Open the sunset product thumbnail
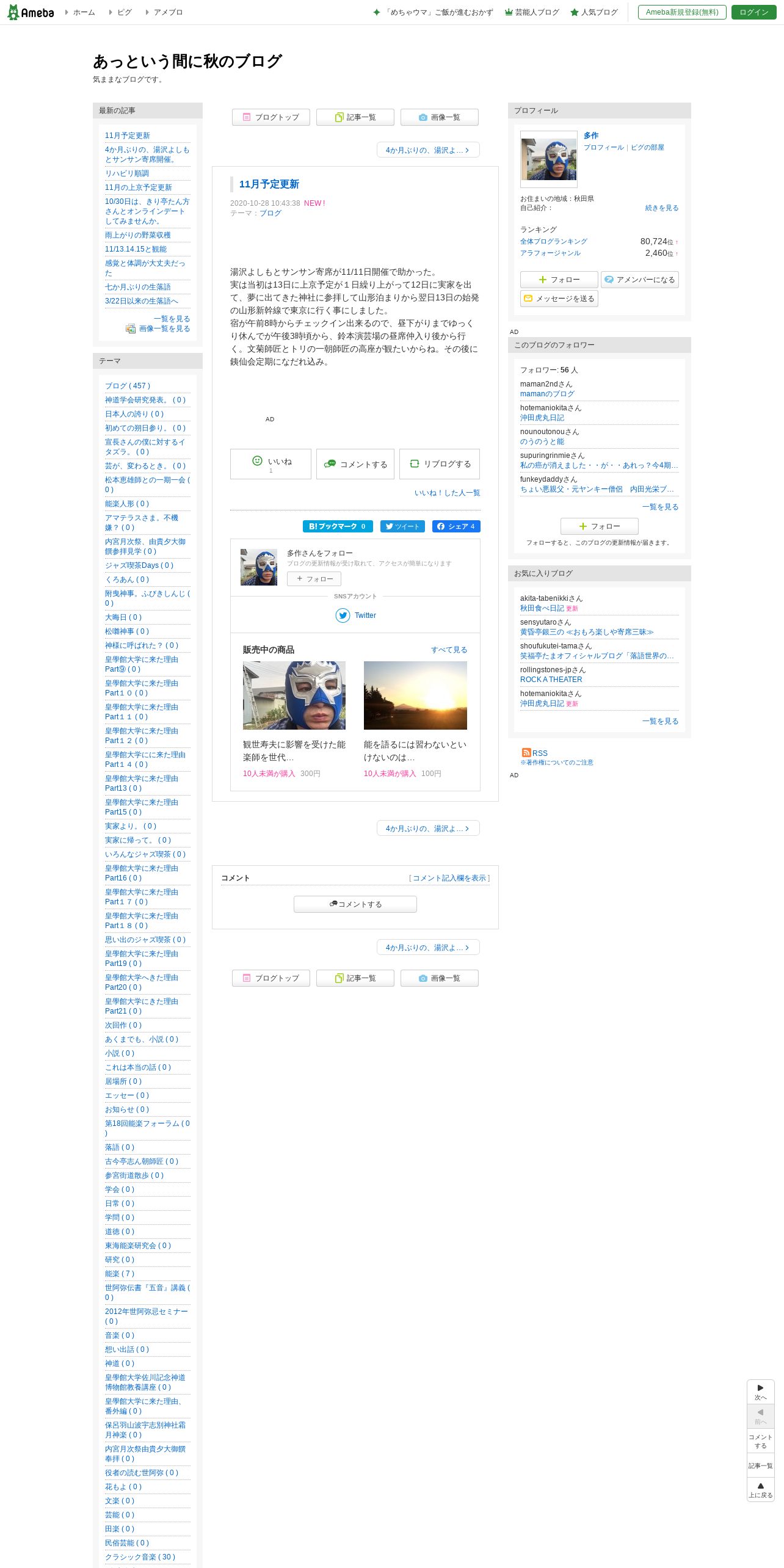This screenshot has height=1568, width=784. (x=415, y=695)
